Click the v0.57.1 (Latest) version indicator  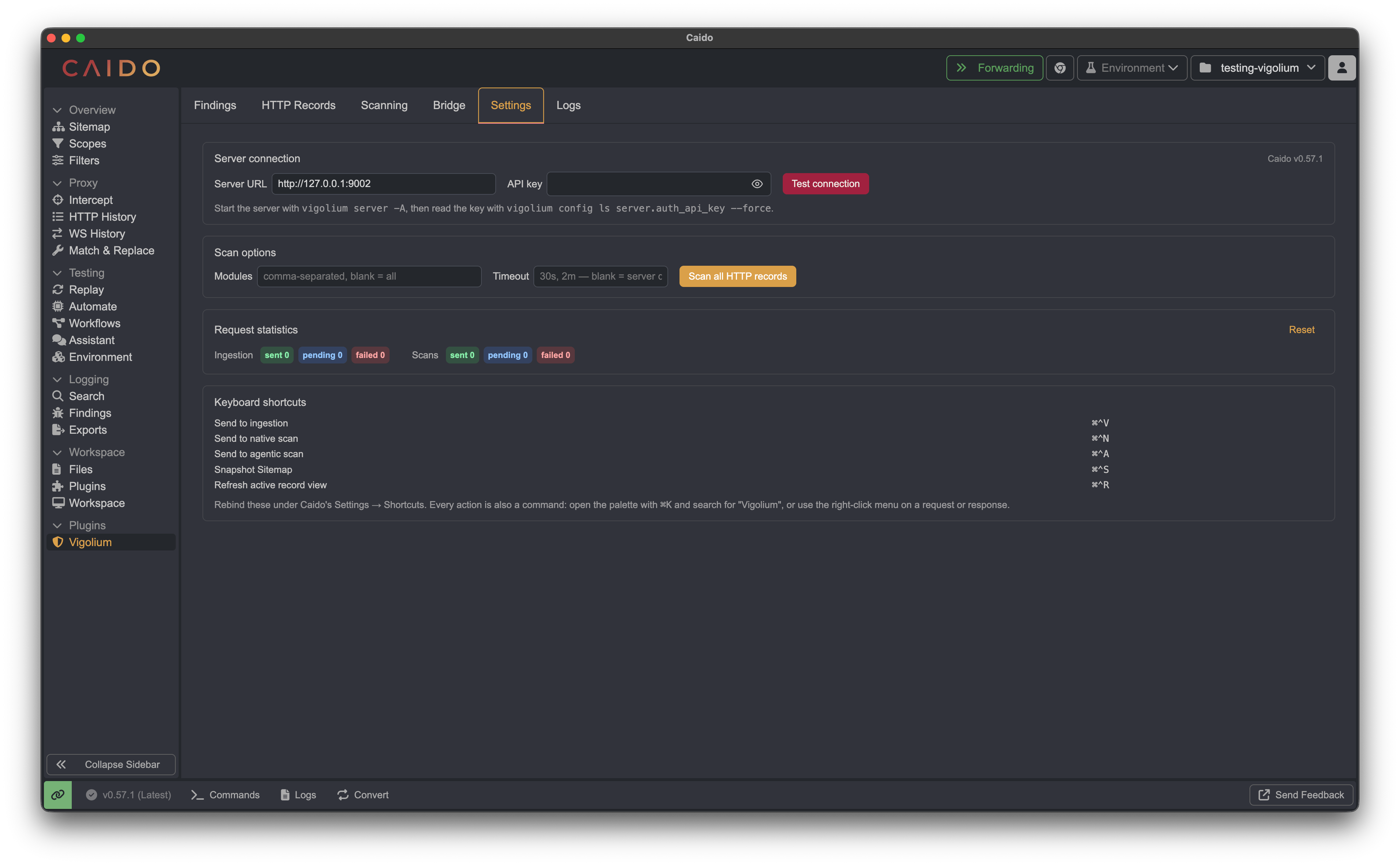pyautogui.click(x=128, y=795)
